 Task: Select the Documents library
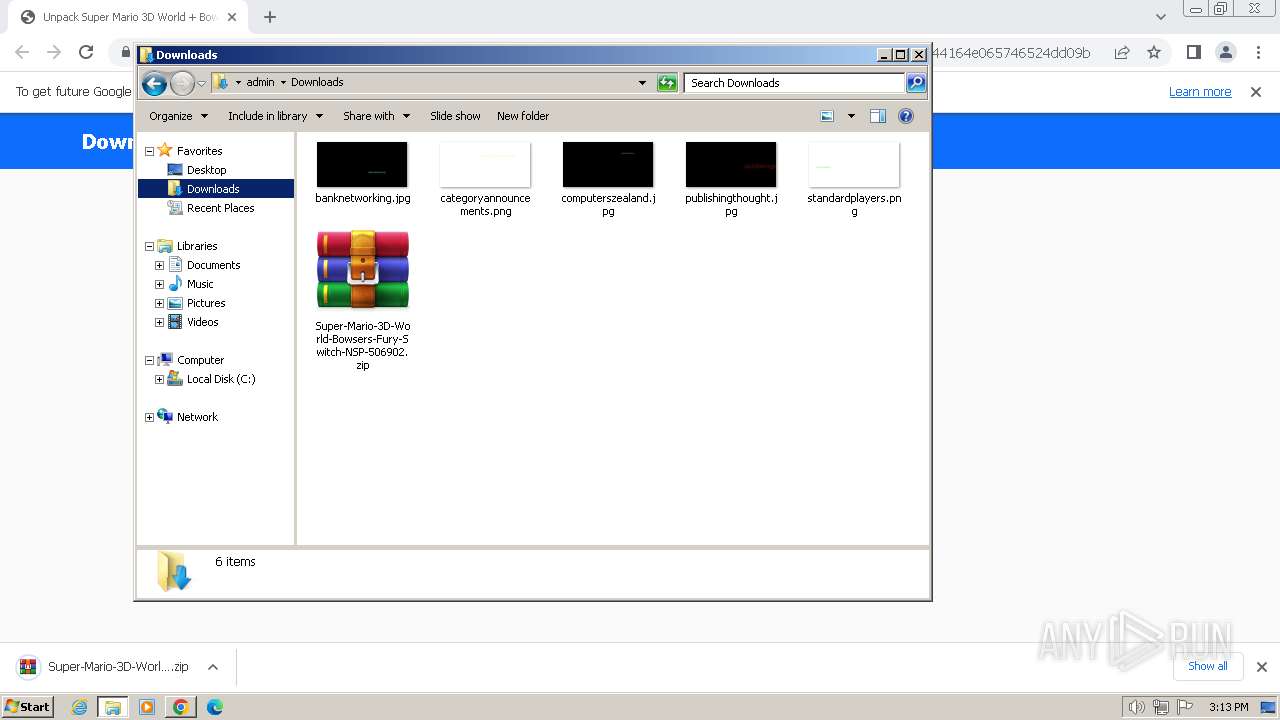click(x=213, y=265)
